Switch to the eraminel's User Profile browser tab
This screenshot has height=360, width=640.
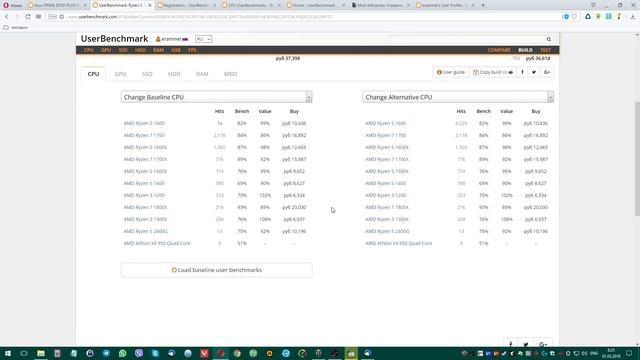pos(444,5)
